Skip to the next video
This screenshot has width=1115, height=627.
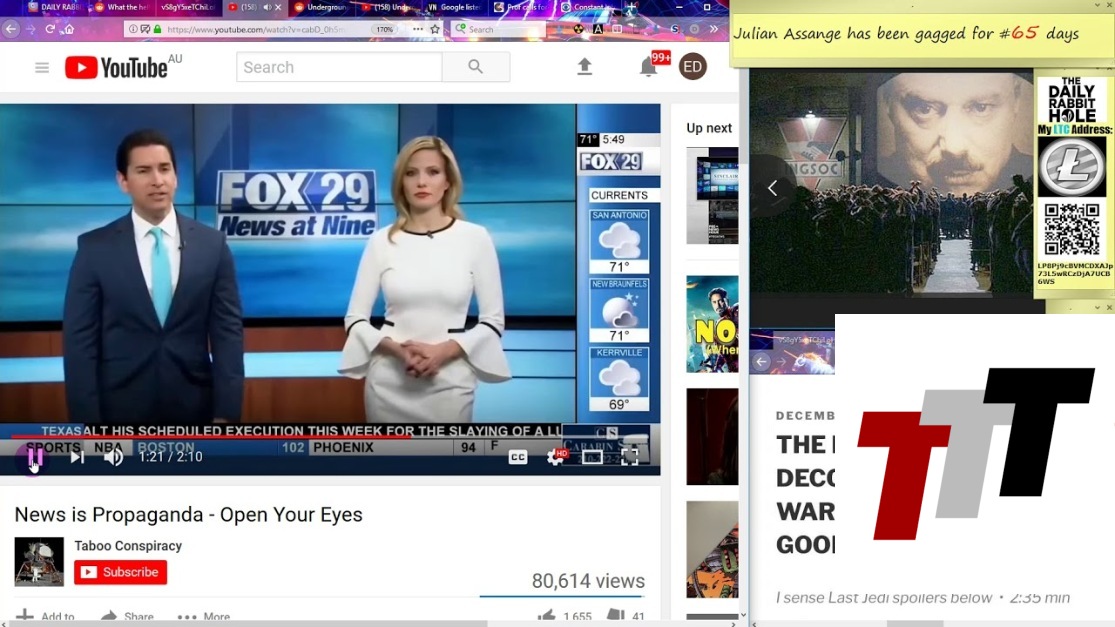click(x=77, y=457)
